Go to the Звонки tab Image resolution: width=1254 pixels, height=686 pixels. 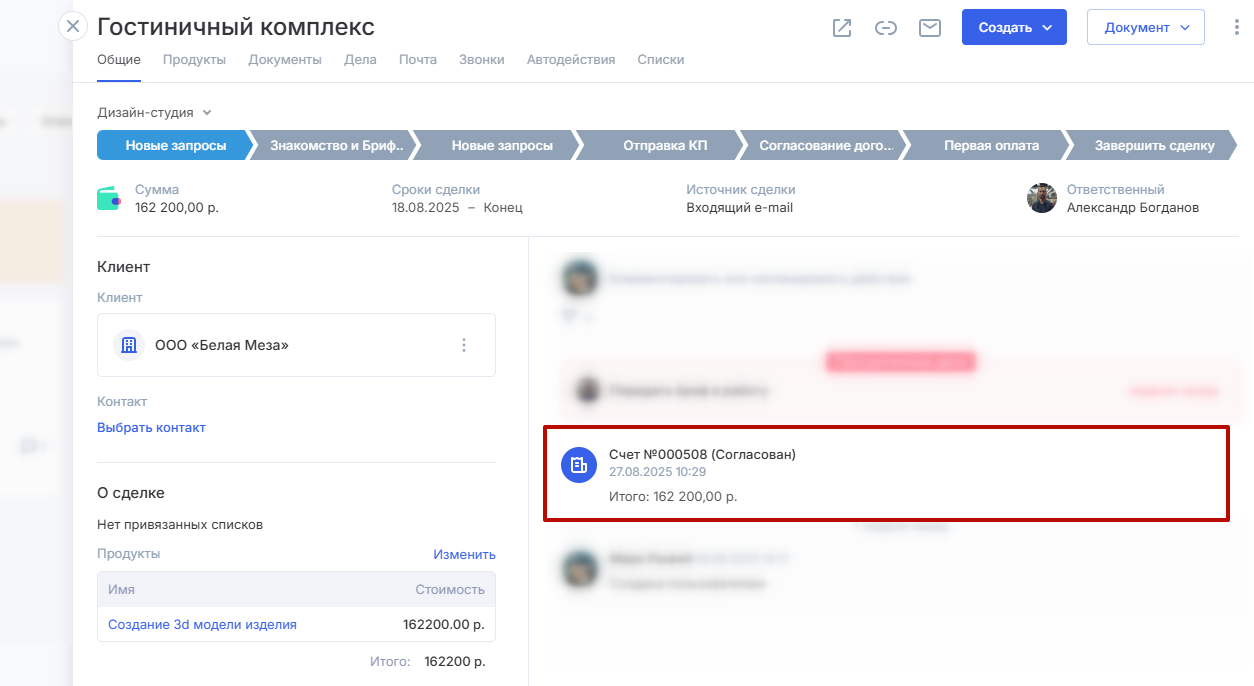(482, 60)
